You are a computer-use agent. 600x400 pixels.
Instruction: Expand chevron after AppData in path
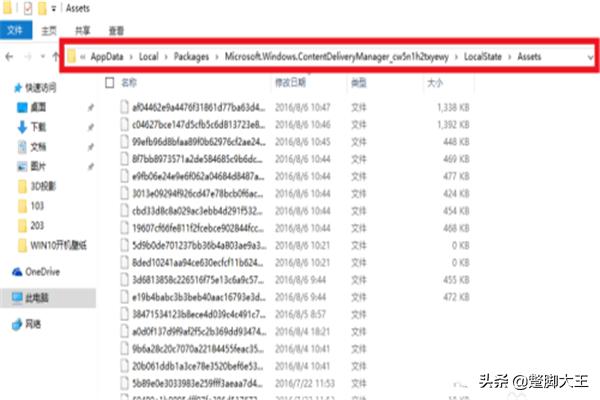click(131, 57)
